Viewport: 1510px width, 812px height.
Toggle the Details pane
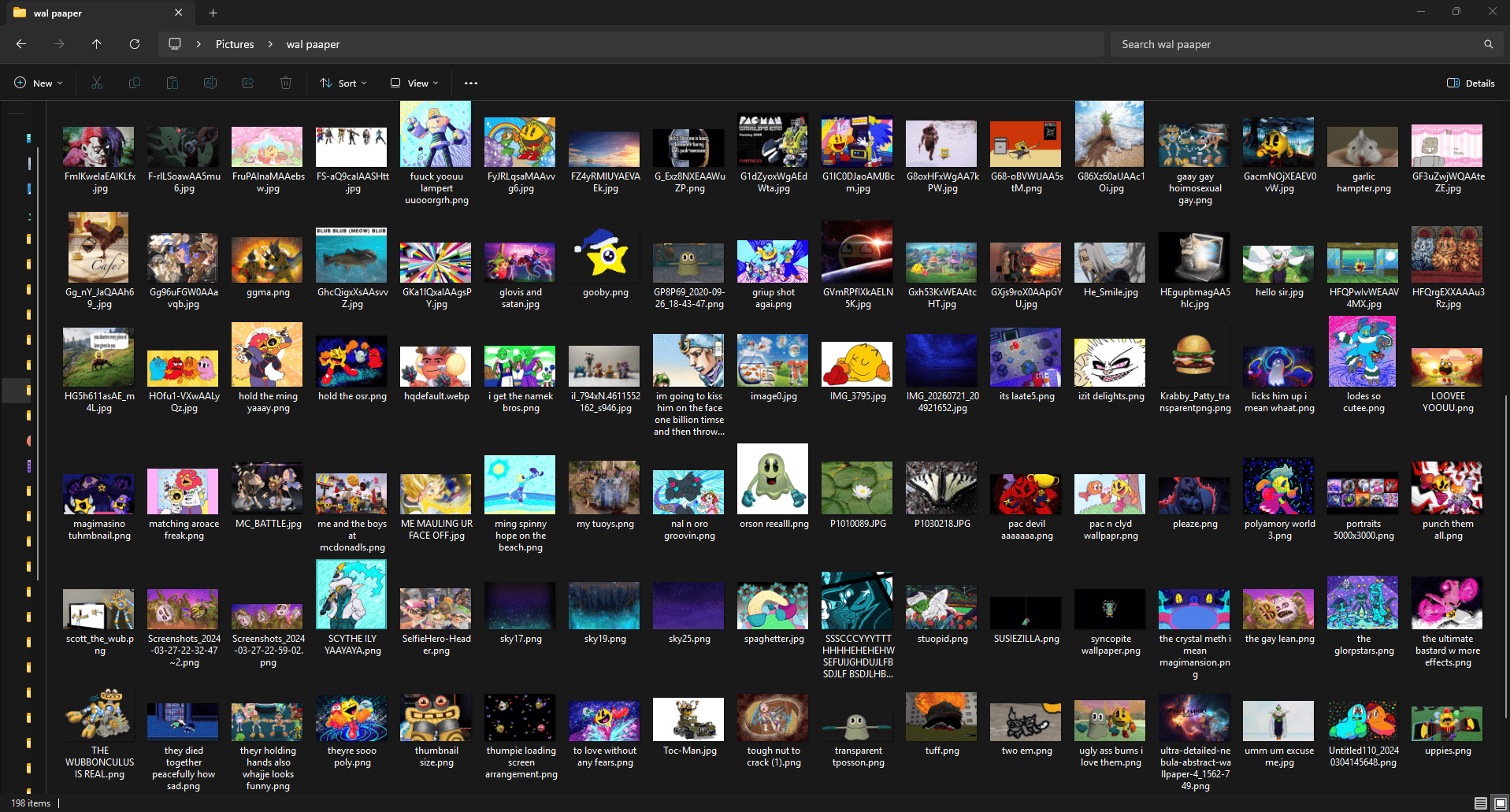tap(1471, 83)
